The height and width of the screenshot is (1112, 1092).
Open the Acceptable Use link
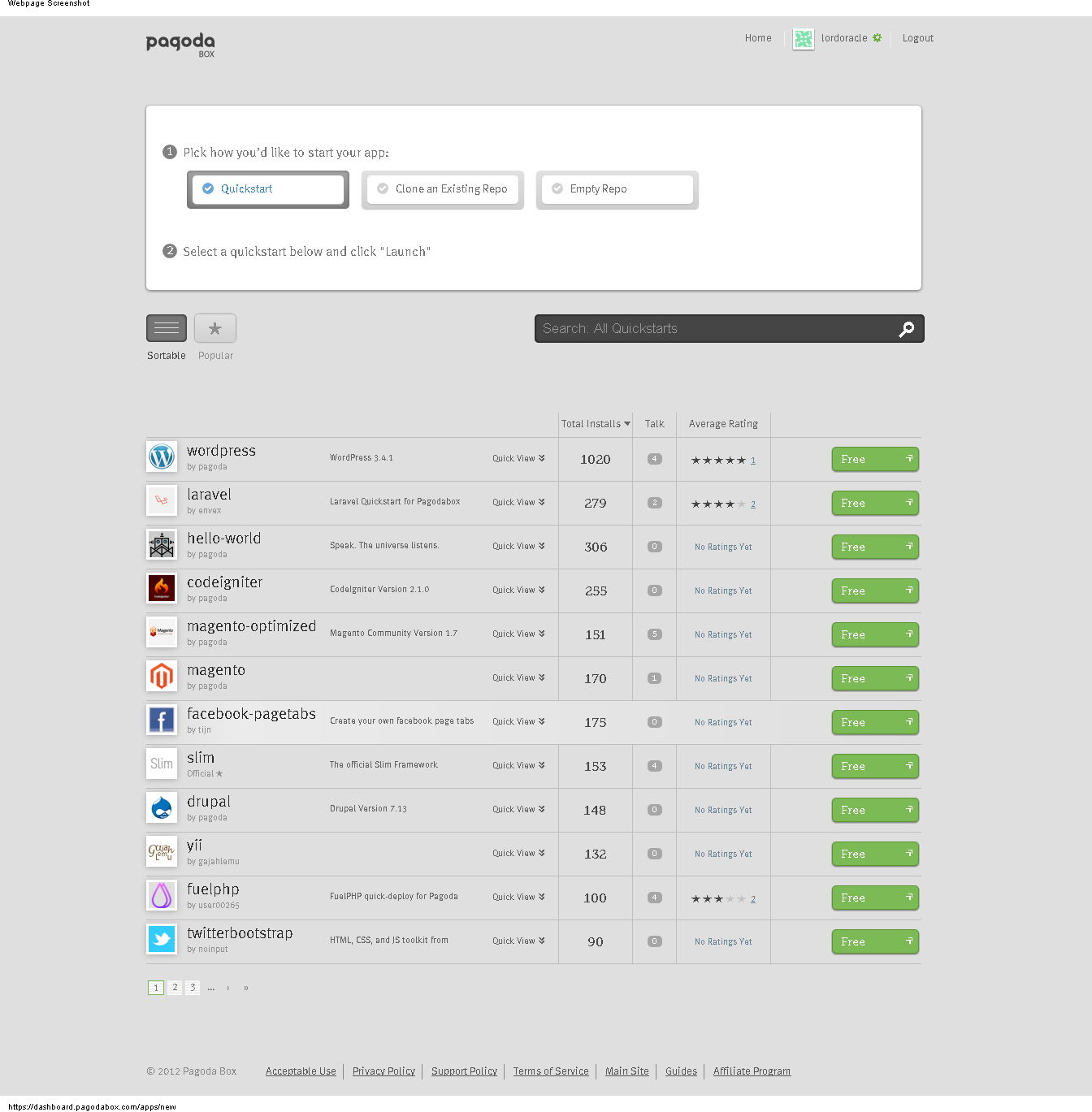(301, 1071)
